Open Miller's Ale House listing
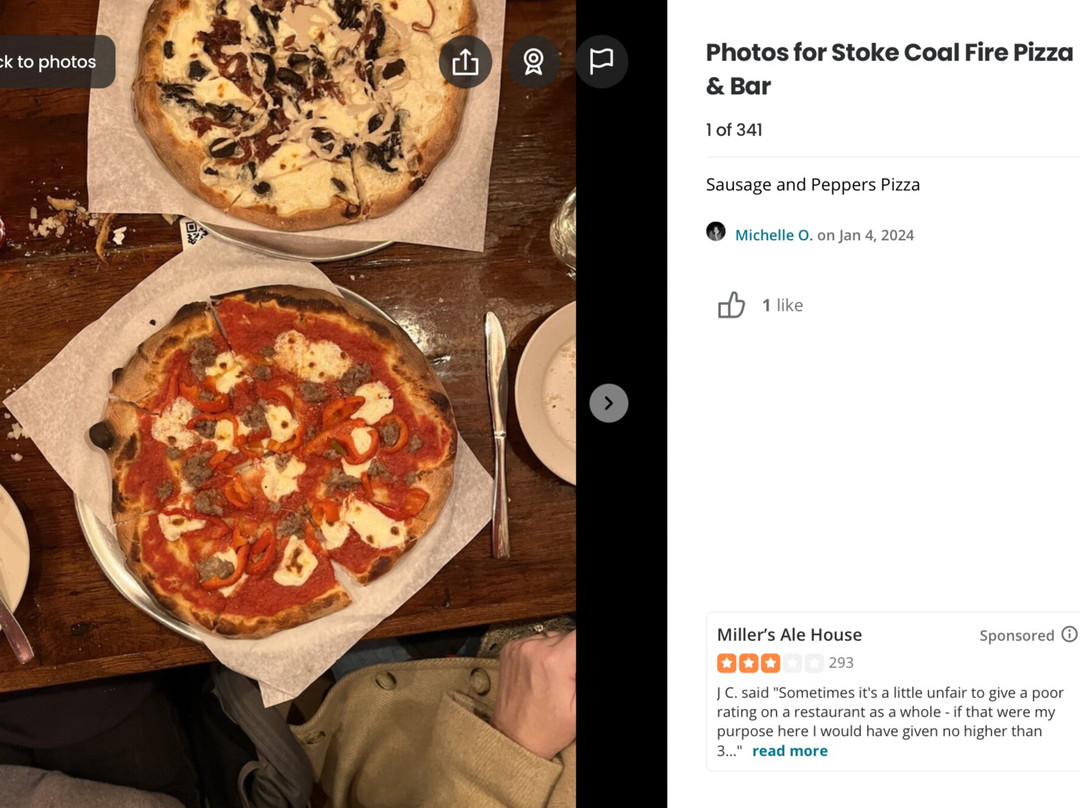Screen dimensions: 1080x808 pos(789,635)
